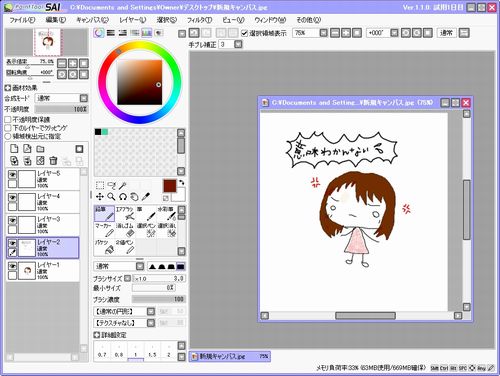500x376 pixels.
Task: Select 領域検出元に指定 radio option
Action: click(8, 136)
